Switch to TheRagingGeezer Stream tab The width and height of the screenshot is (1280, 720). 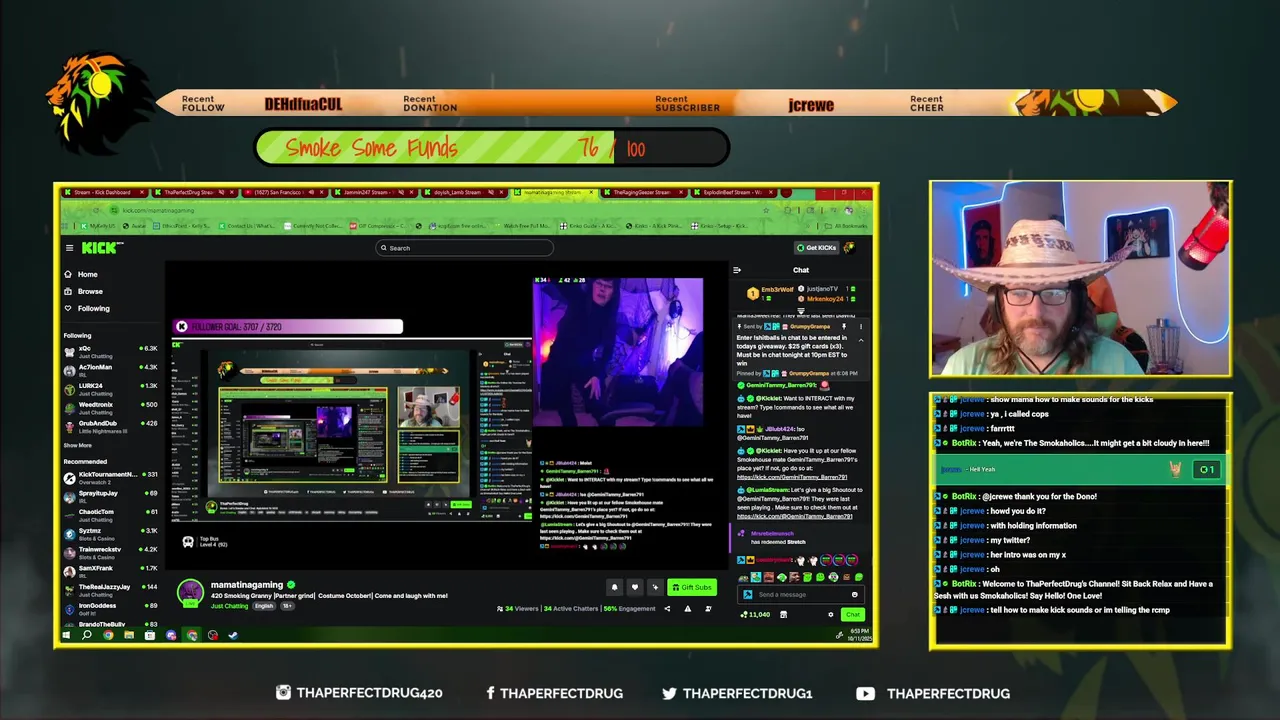tap(644, 192)
